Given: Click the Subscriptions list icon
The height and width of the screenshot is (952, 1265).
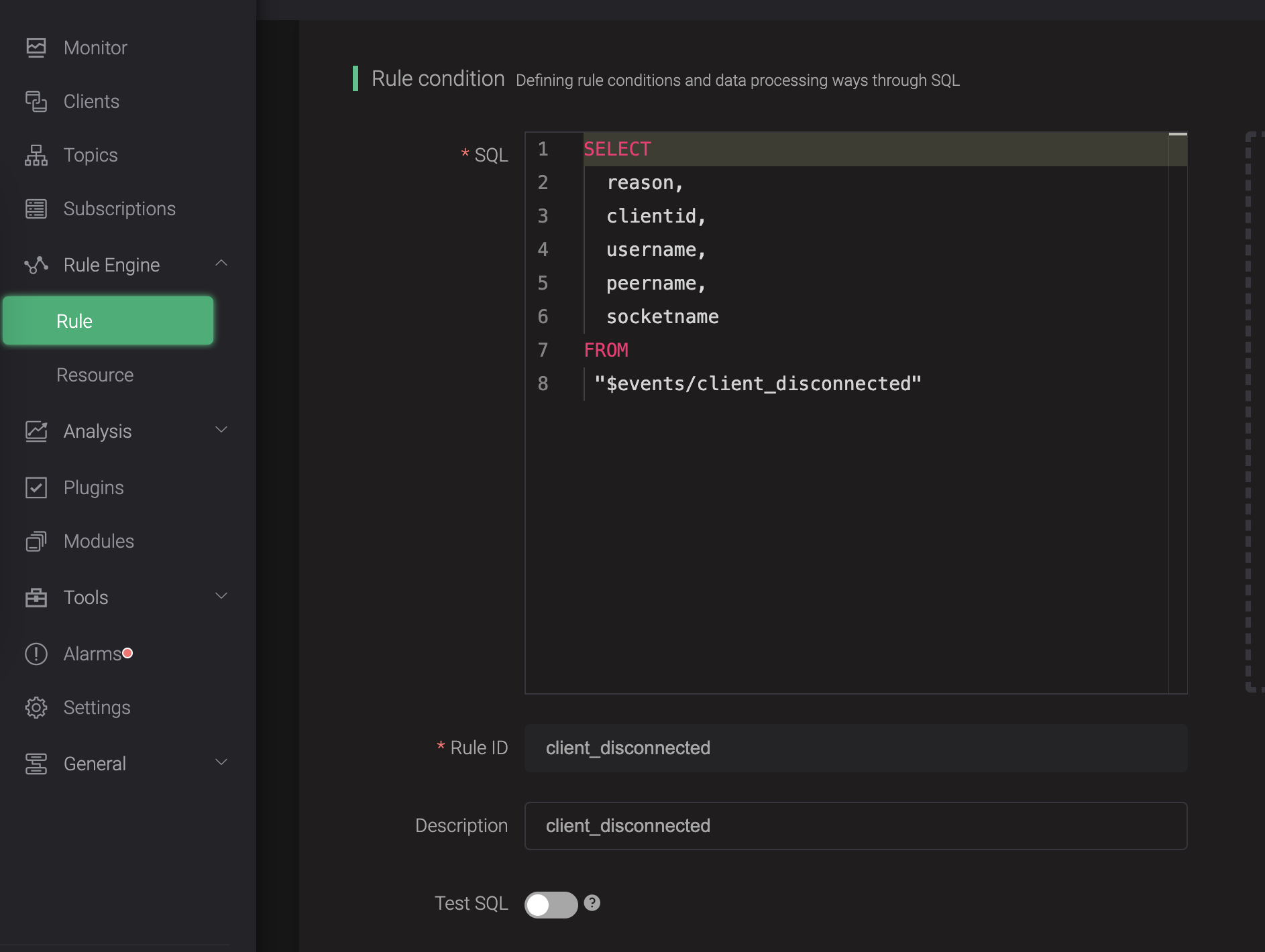Looking at the screenshot, I should [36, 209].
